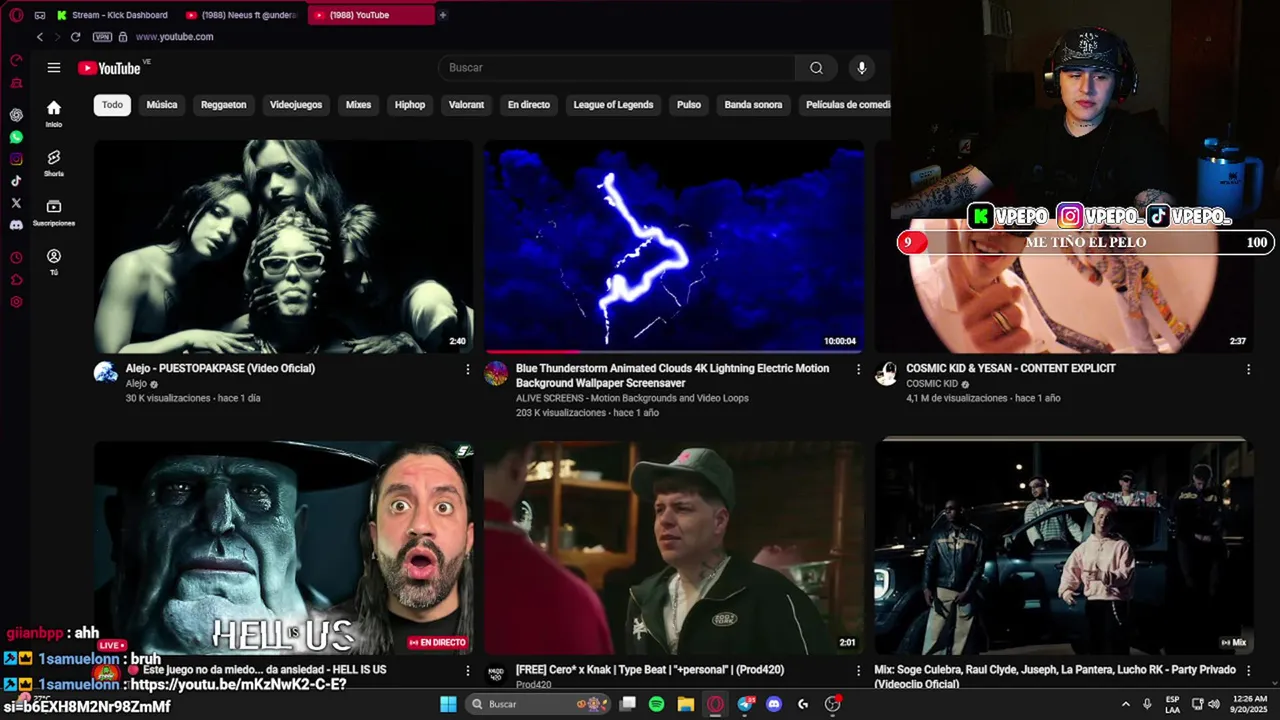Open the COSMIC KID channel link
Viewport: 1280px width, 720px height.
click(x=932, y=384)
